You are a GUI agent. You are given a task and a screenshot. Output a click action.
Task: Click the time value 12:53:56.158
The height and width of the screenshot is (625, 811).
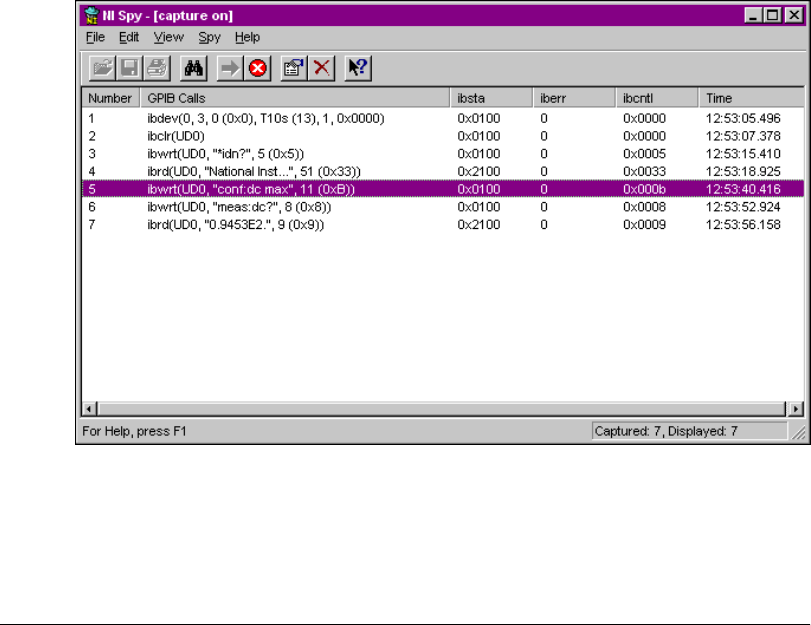743,225
